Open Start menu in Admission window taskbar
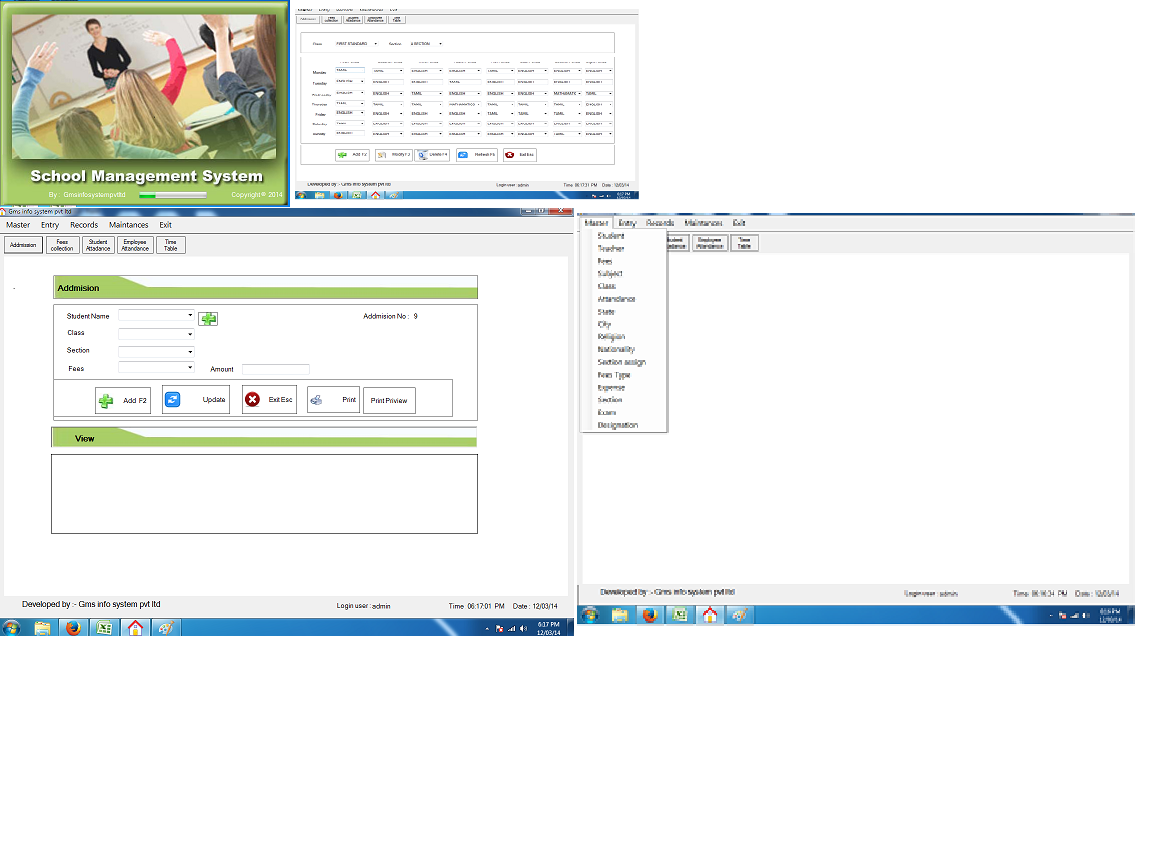This screenshot has width=1152, height=864. pos(11,627)
